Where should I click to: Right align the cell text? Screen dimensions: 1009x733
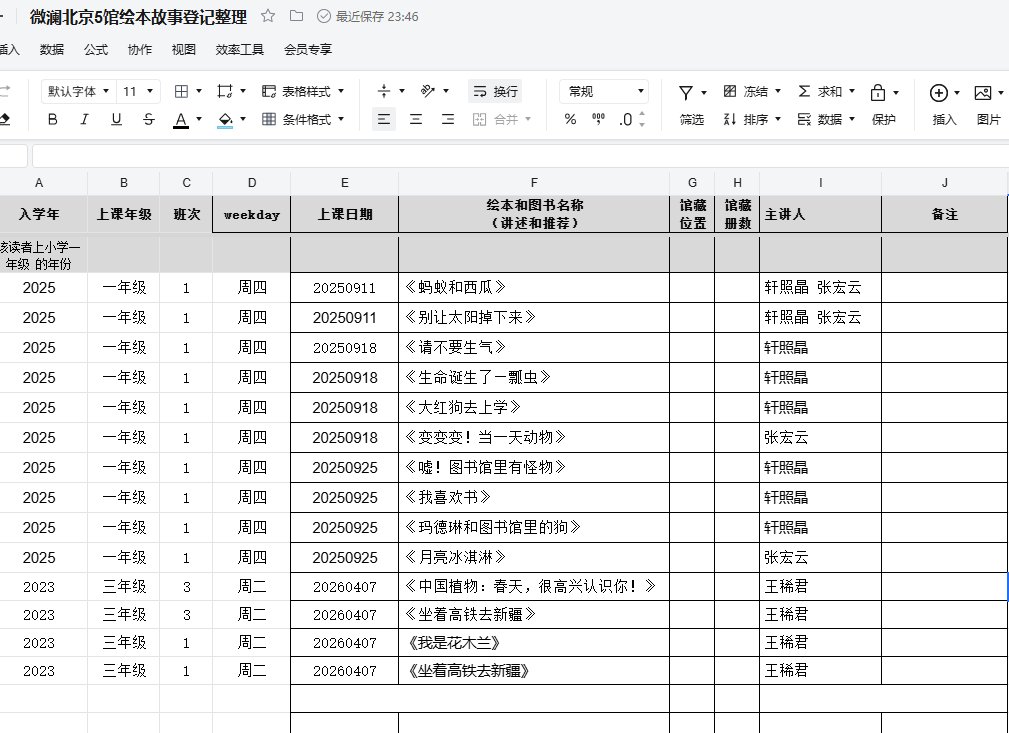tap(448, 120)
